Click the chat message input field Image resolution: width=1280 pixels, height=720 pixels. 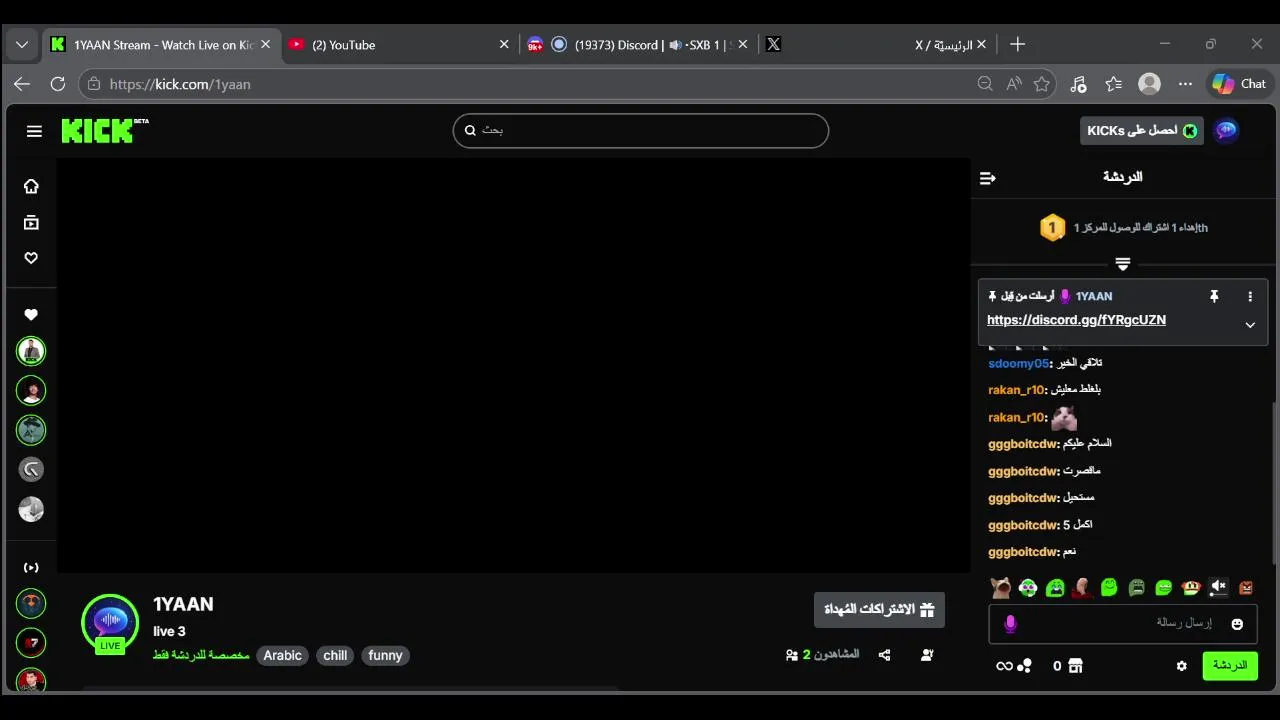[x=1123, y=624]
